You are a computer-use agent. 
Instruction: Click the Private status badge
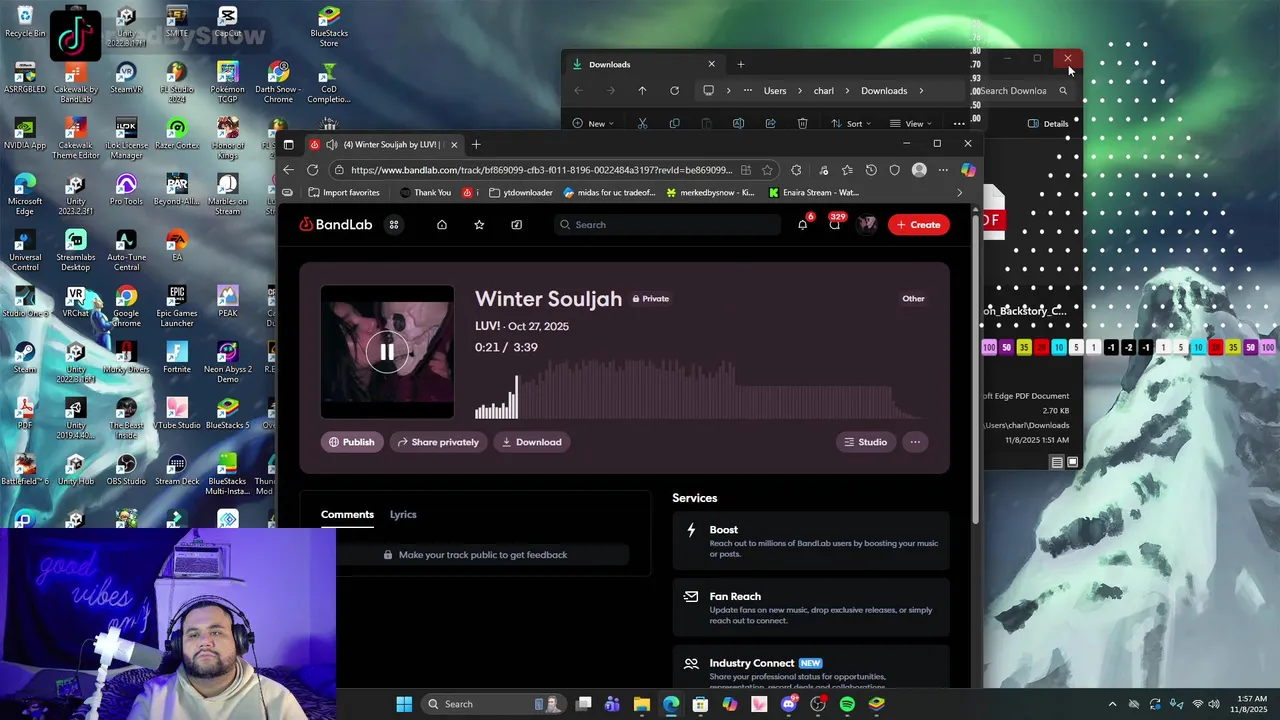coord(650,298)
